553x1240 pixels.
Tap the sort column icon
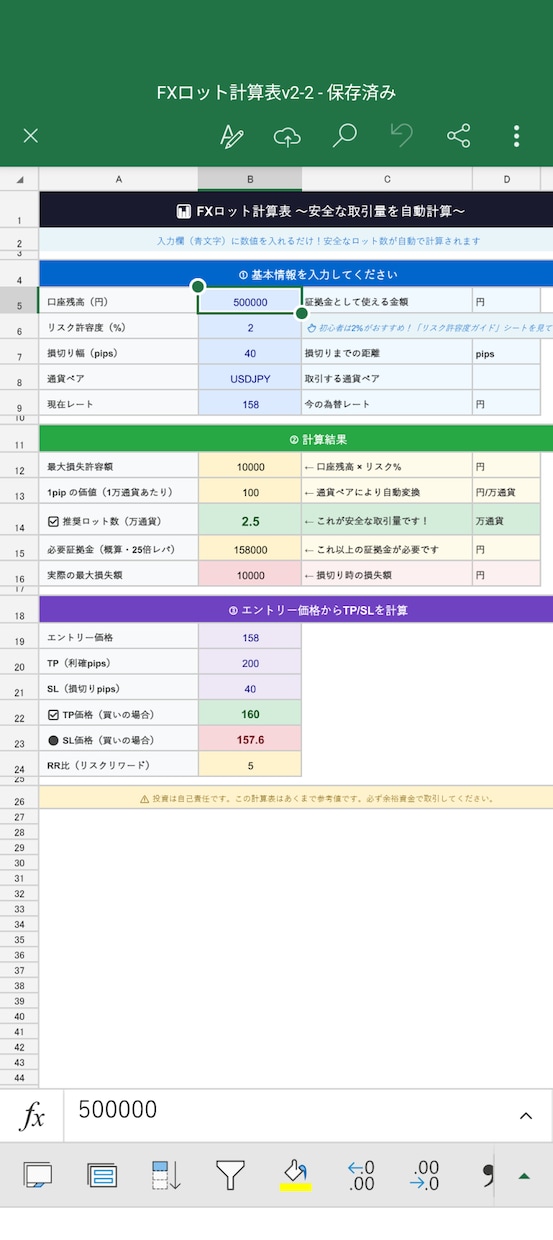pos(166,1175)
